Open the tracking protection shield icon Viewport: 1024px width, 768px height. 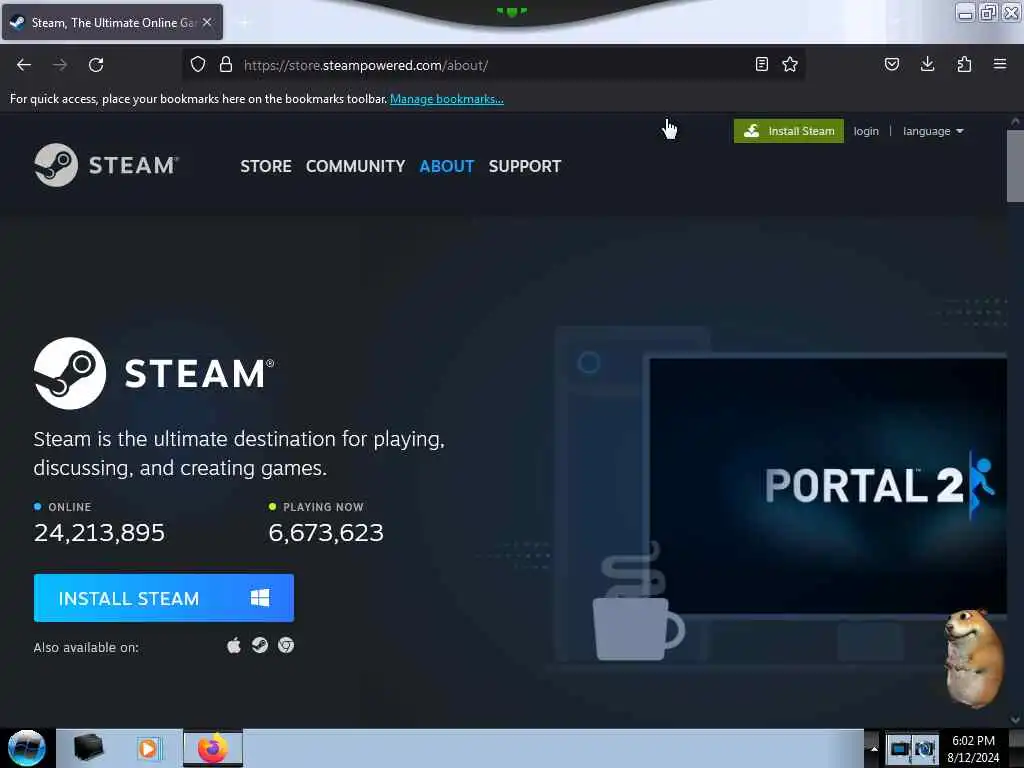[198, 65]
